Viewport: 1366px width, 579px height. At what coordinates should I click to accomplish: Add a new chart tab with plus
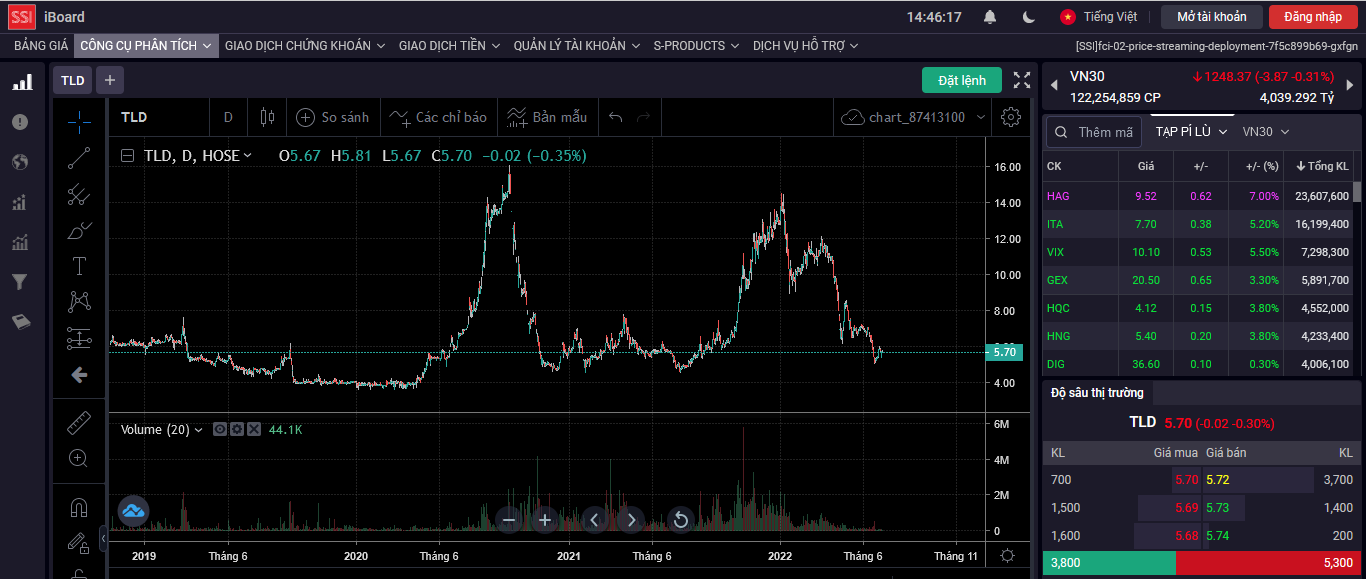coord(110,80)
